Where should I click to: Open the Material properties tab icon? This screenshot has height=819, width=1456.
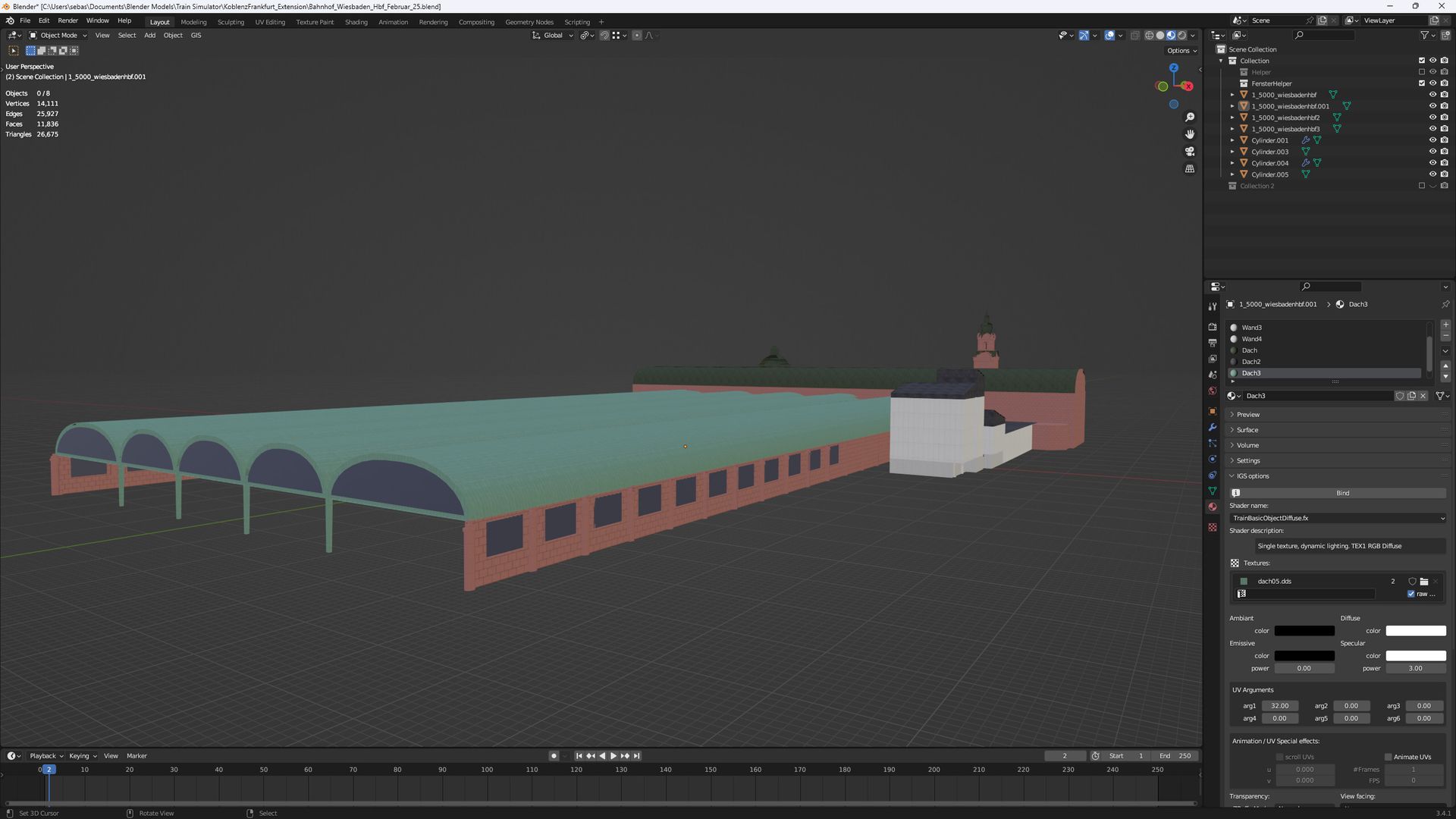1213,507
